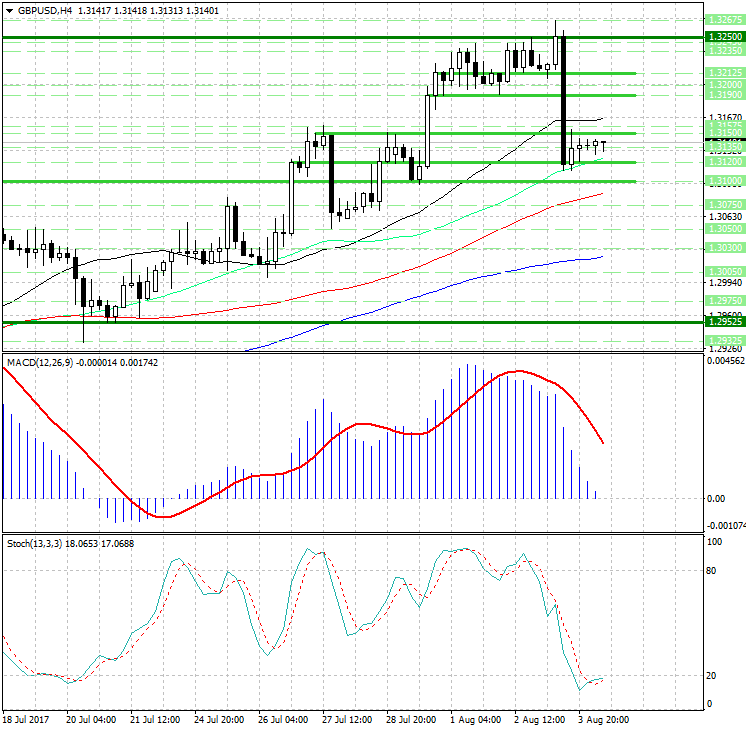Select the MACD(12,26,9) indicator label

pos(40,361)
